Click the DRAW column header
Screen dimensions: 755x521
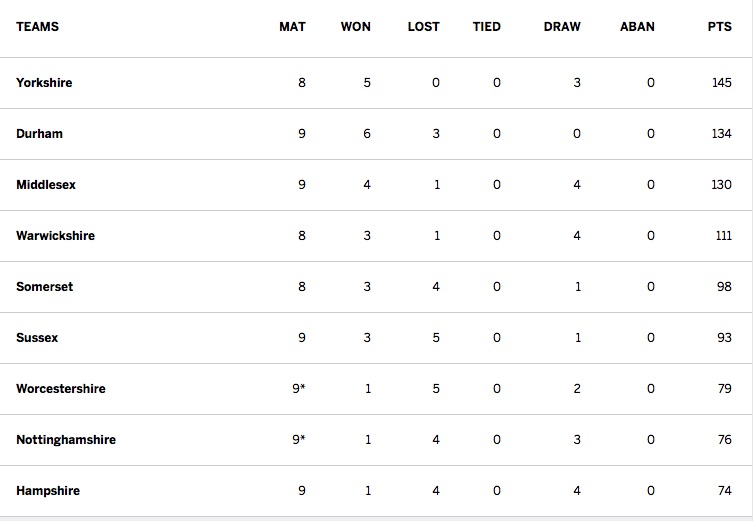tap(562, 27)
